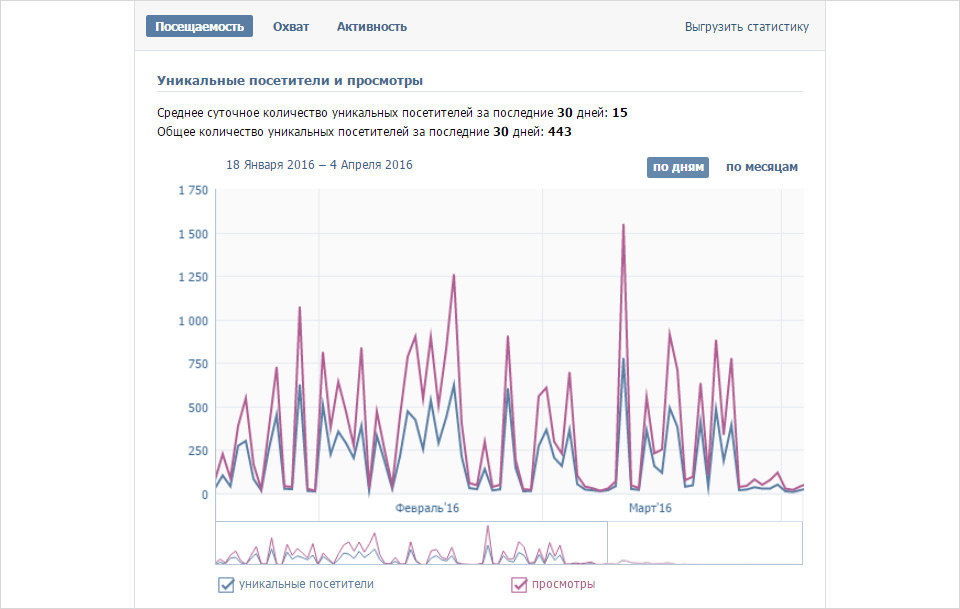The width and height of the screenshot is (960, 609).
Task: Click the Февраль'16 axis label
Action: coord(427,508)
